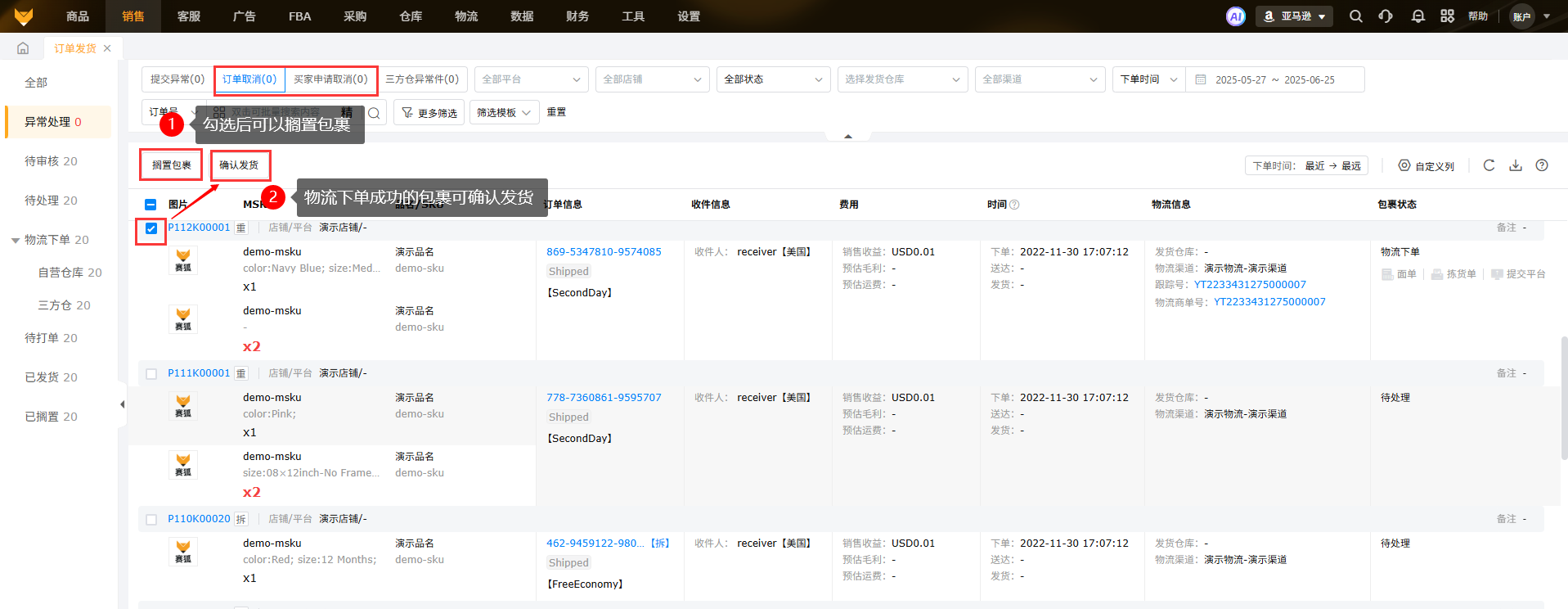This screenshot has height=609, width=1568.
Task: Click the 搁置包裹 button
Action: click(x=171, y=165)
